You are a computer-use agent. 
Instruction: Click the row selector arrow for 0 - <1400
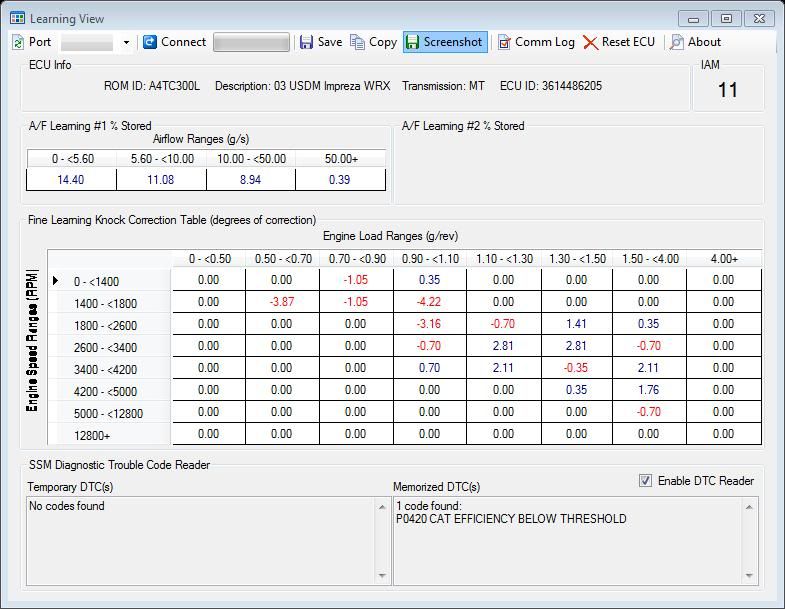point(56,281)
